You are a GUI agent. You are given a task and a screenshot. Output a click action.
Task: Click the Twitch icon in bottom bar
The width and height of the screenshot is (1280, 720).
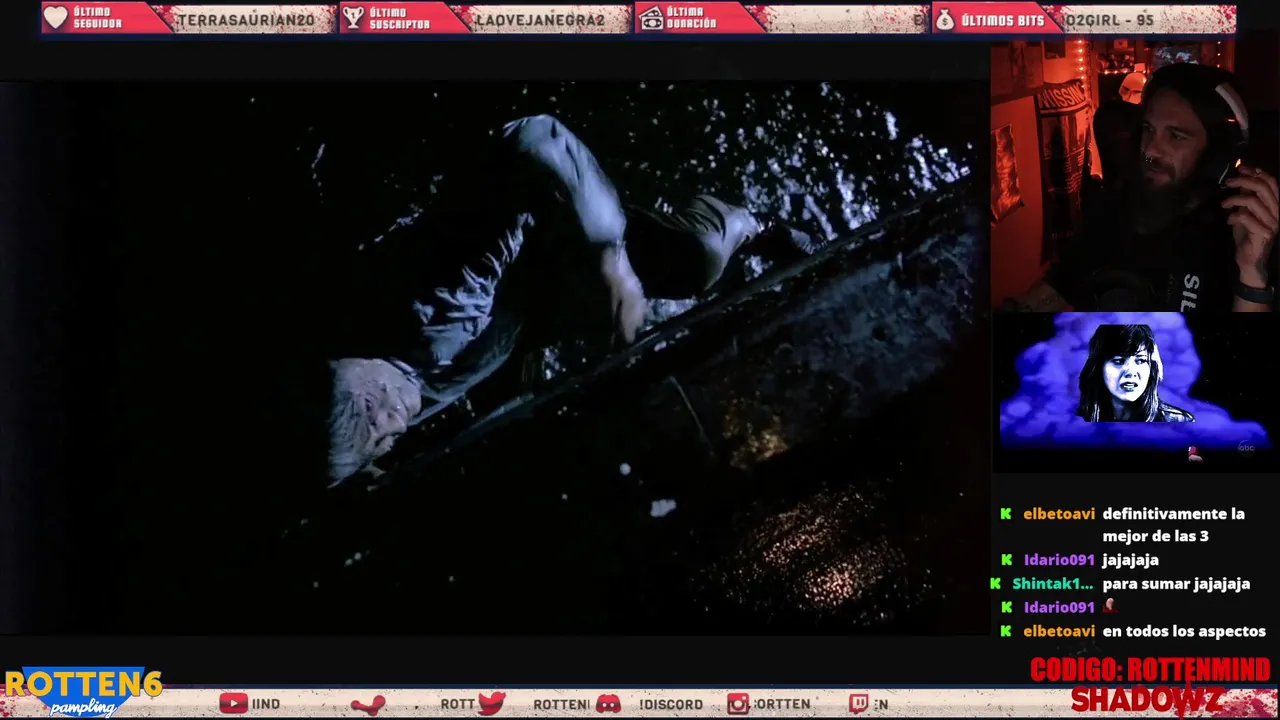[x=859, y=704]
